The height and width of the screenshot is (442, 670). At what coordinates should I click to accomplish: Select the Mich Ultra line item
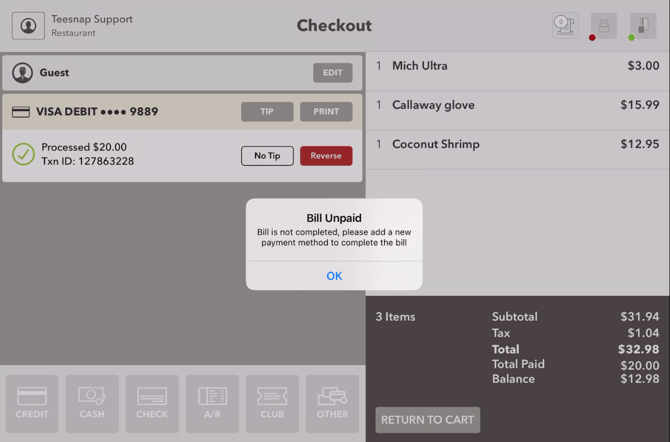tap(517, 71)
